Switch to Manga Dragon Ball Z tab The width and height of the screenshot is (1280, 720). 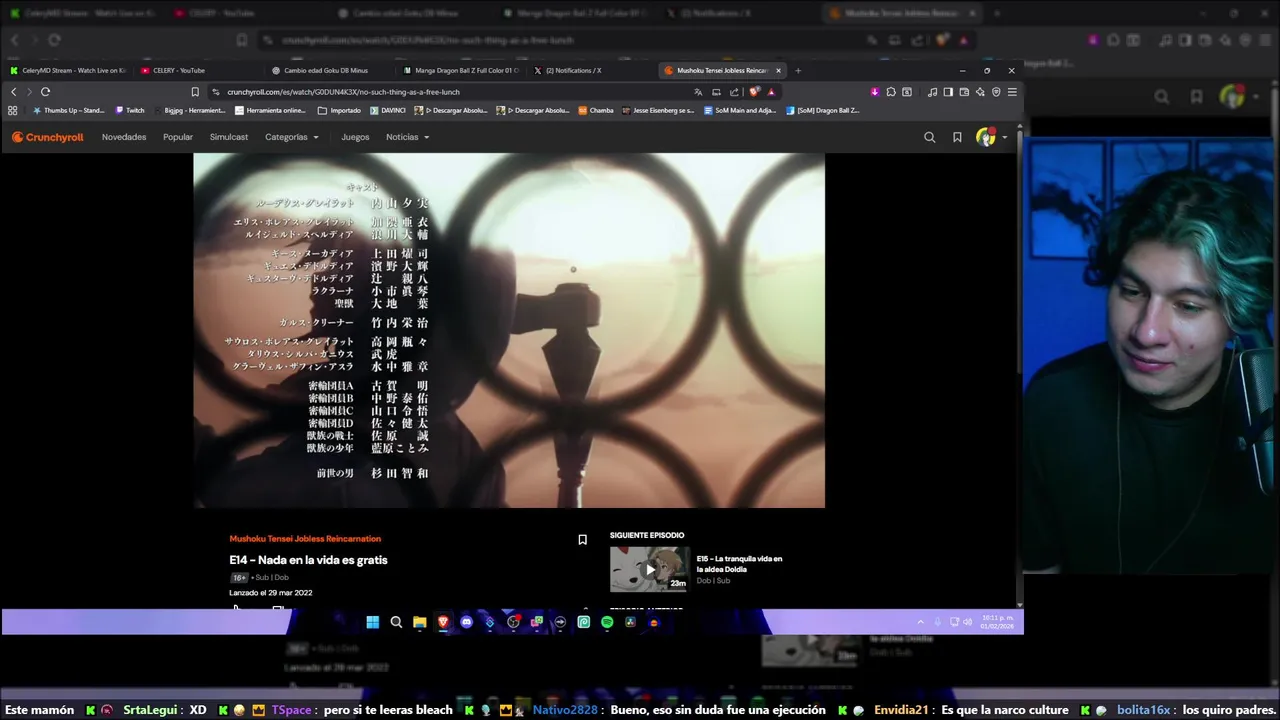[x=460, y=70]
